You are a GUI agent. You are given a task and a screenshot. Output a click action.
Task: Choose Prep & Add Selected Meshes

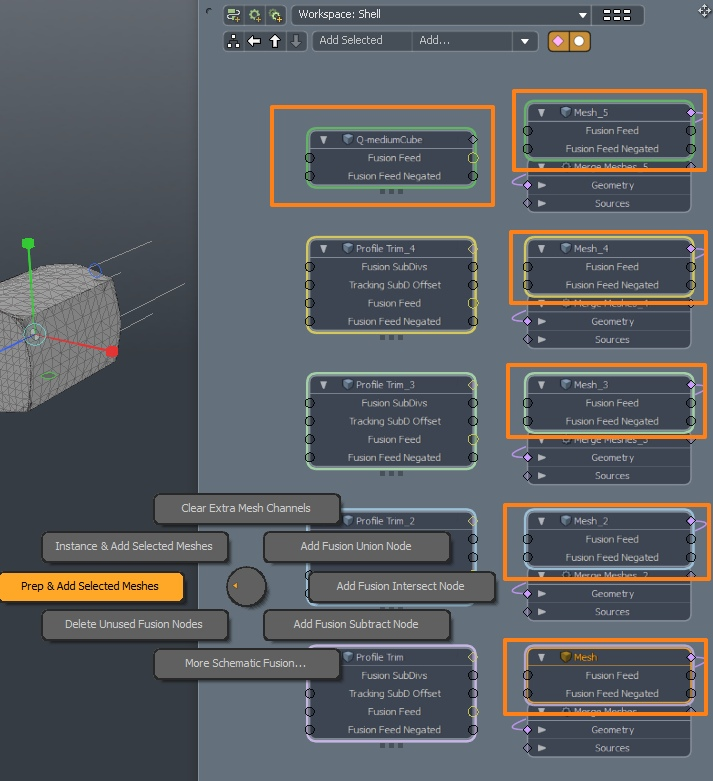90,587
